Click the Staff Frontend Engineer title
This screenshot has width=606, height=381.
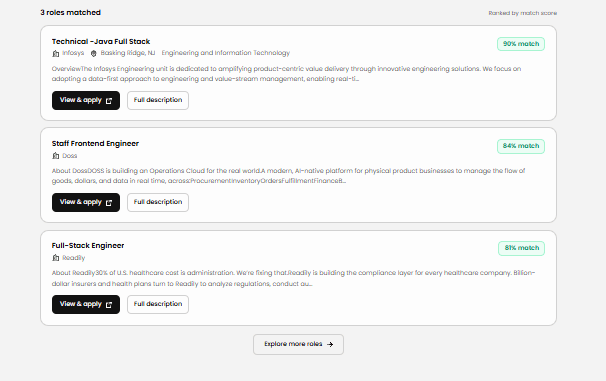[x=95, y=143]
